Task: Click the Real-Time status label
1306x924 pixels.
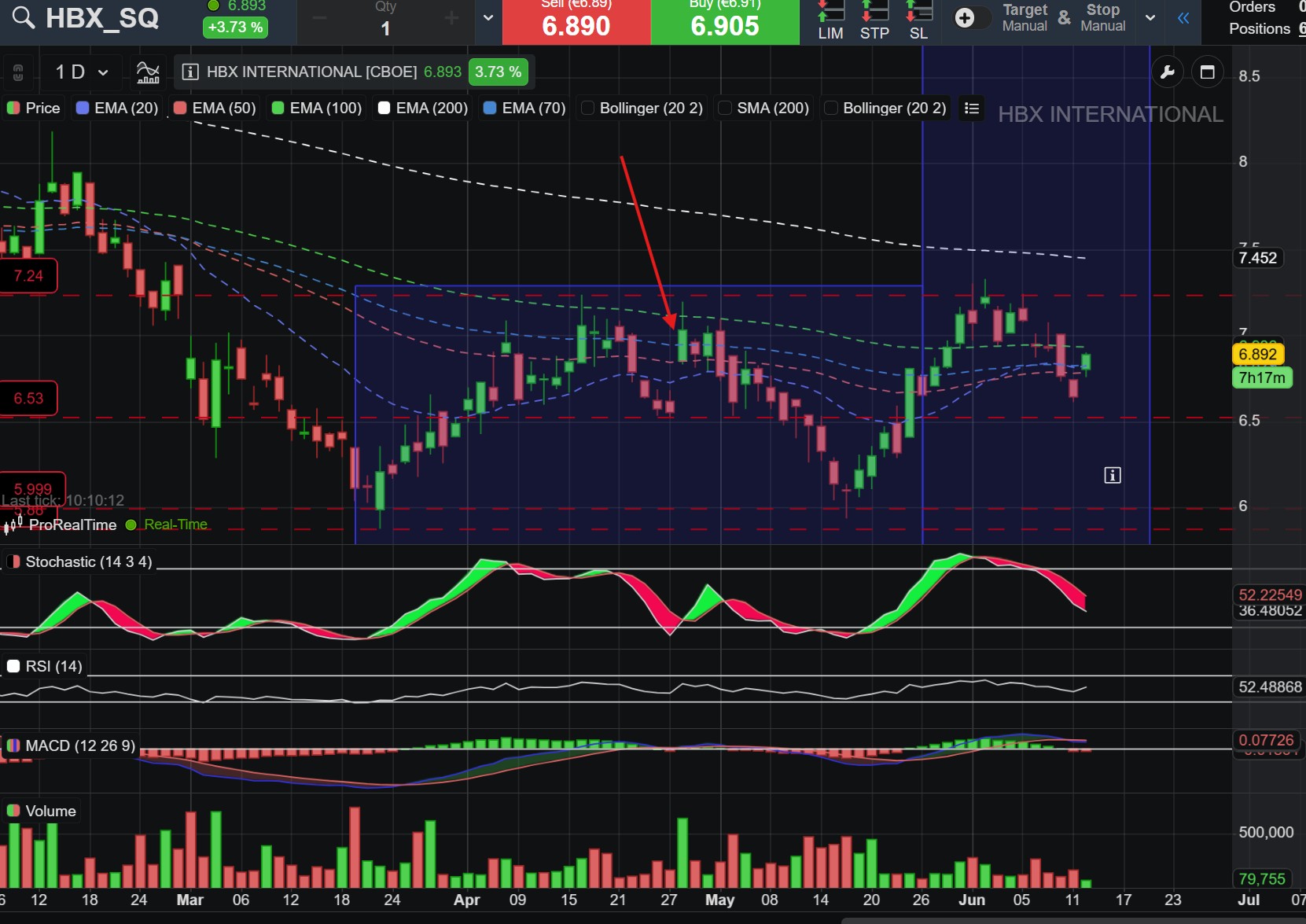Action: tap(175, 525)
